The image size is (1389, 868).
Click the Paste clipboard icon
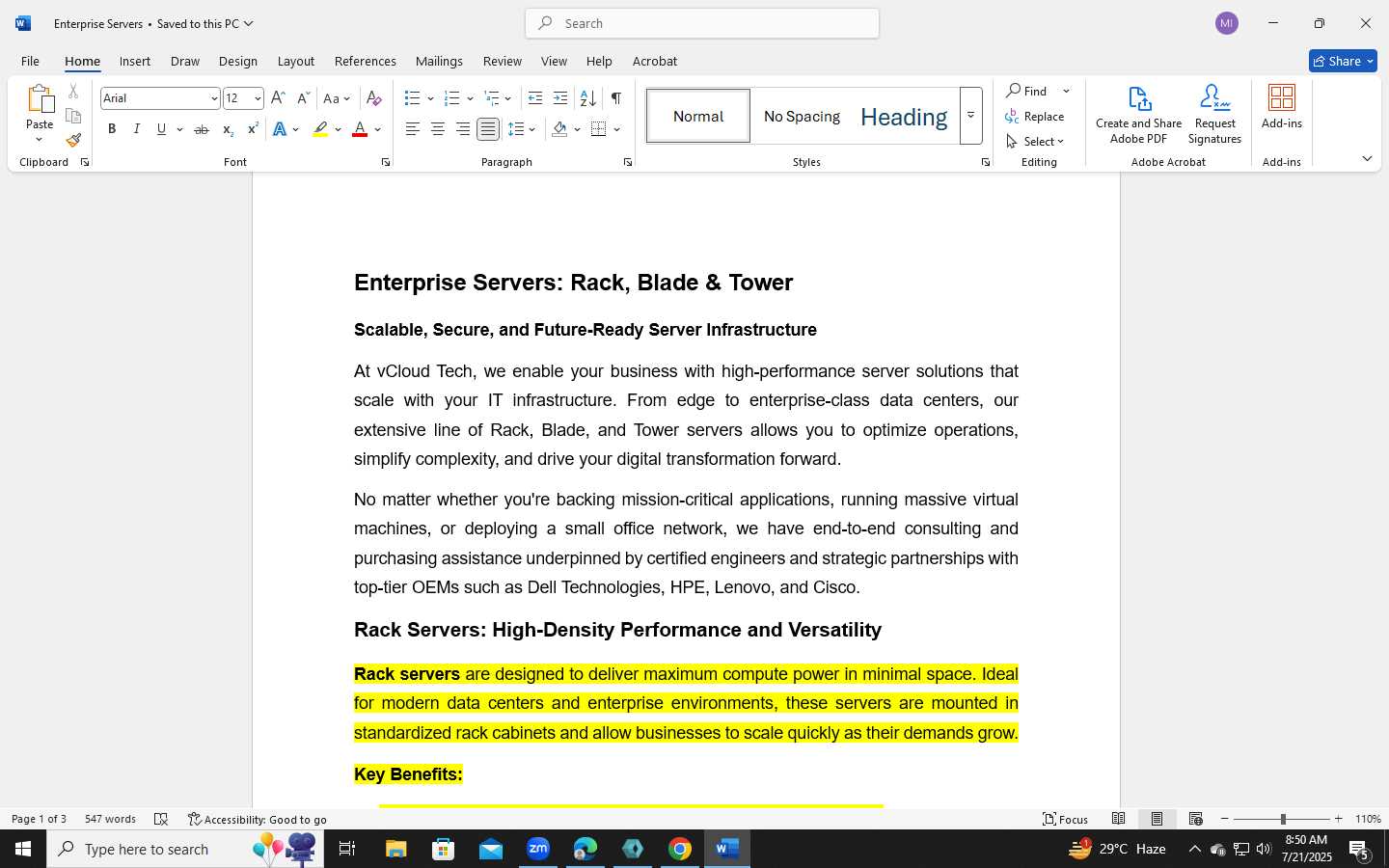[x=40, y=99]
